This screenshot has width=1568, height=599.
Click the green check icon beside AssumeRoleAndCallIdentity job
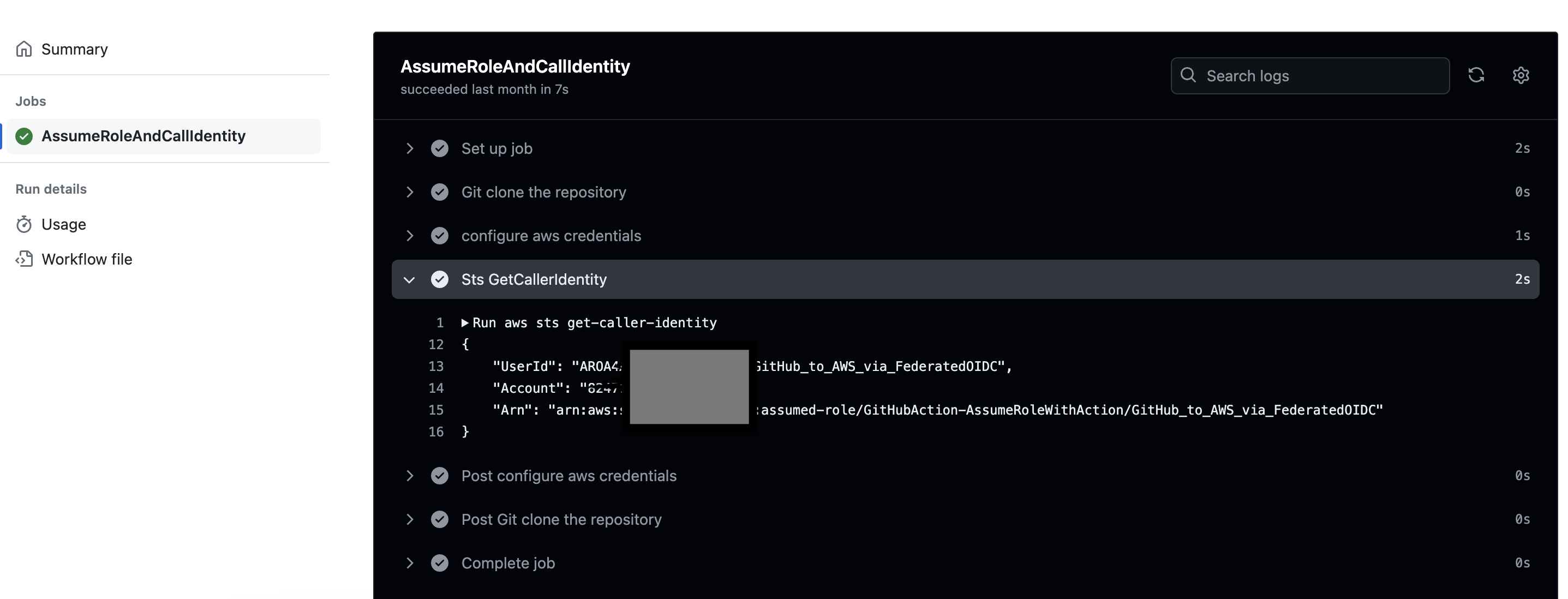pos(24,136)
